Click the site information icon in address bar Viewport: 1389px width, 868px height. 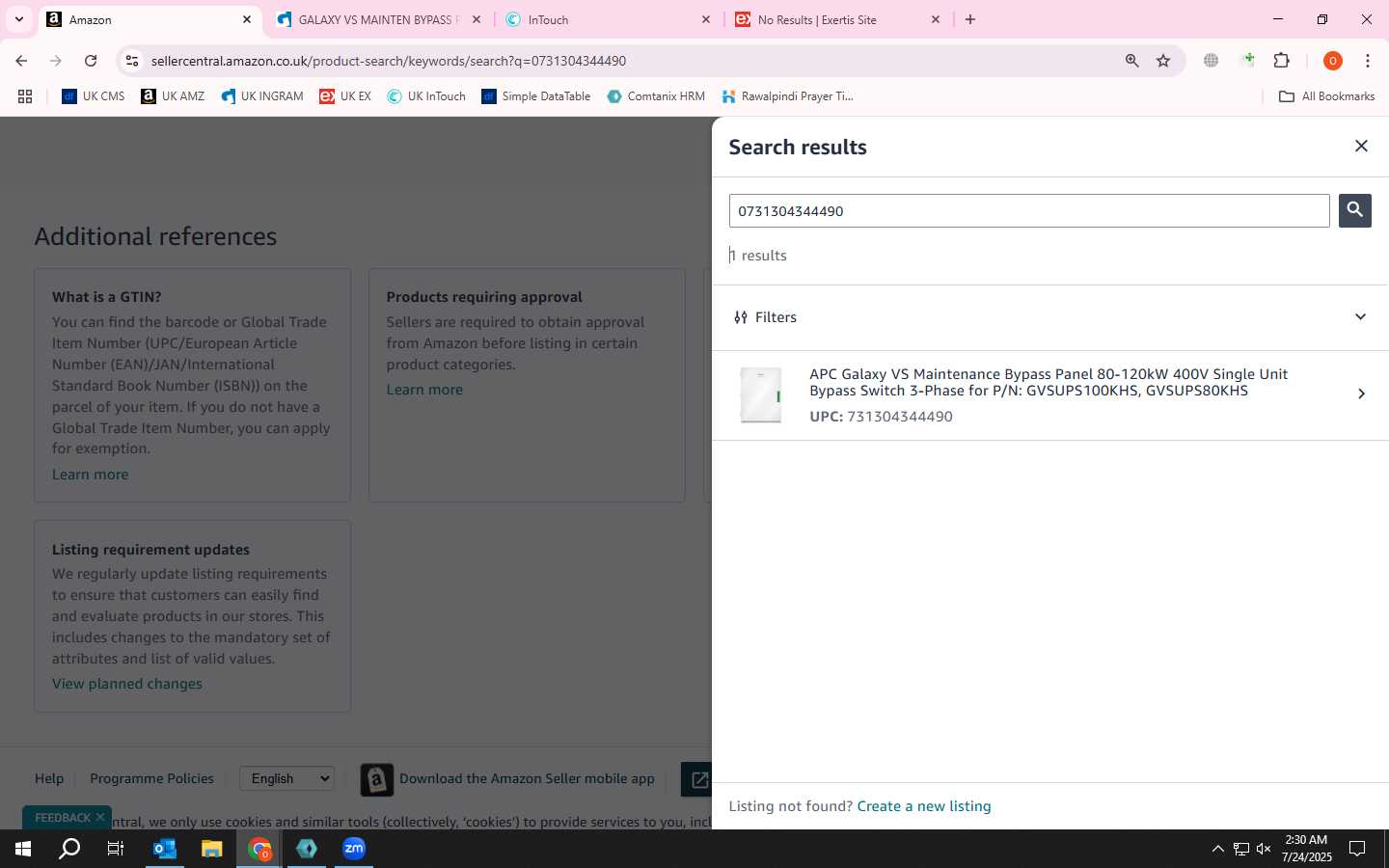pos(132,61)
